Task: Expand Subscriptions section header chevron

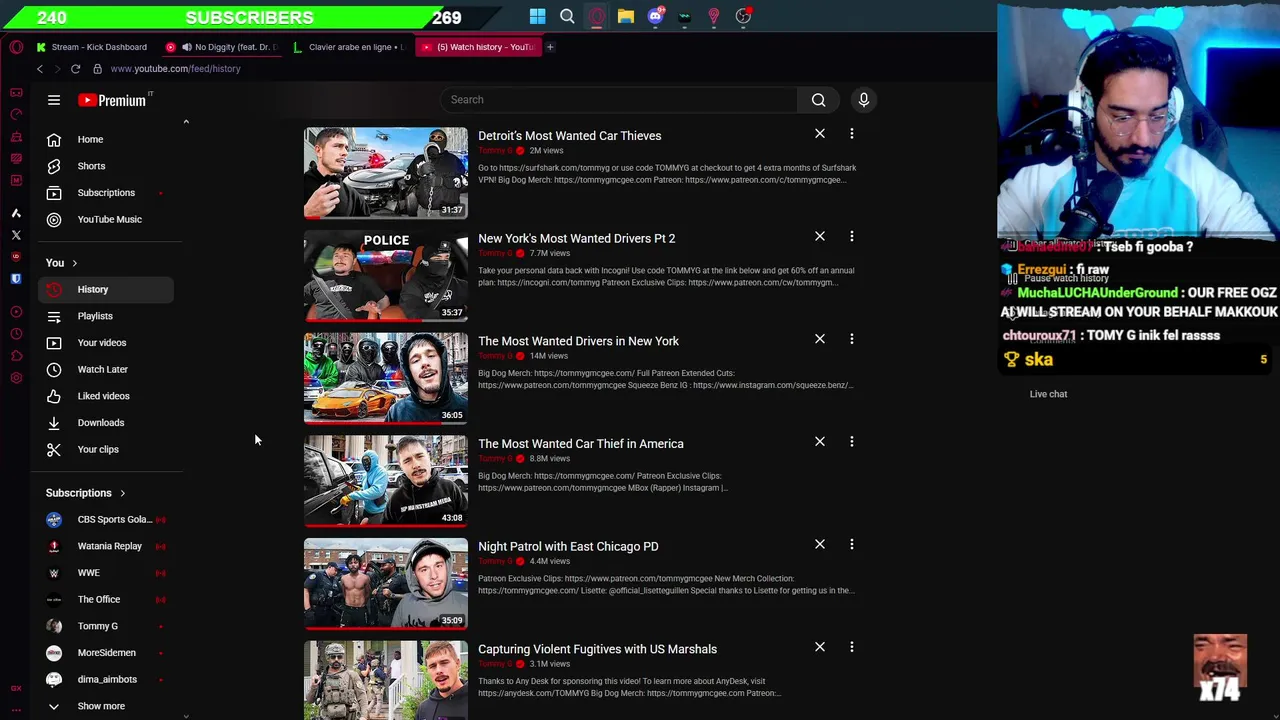Action: coord(122,493)
